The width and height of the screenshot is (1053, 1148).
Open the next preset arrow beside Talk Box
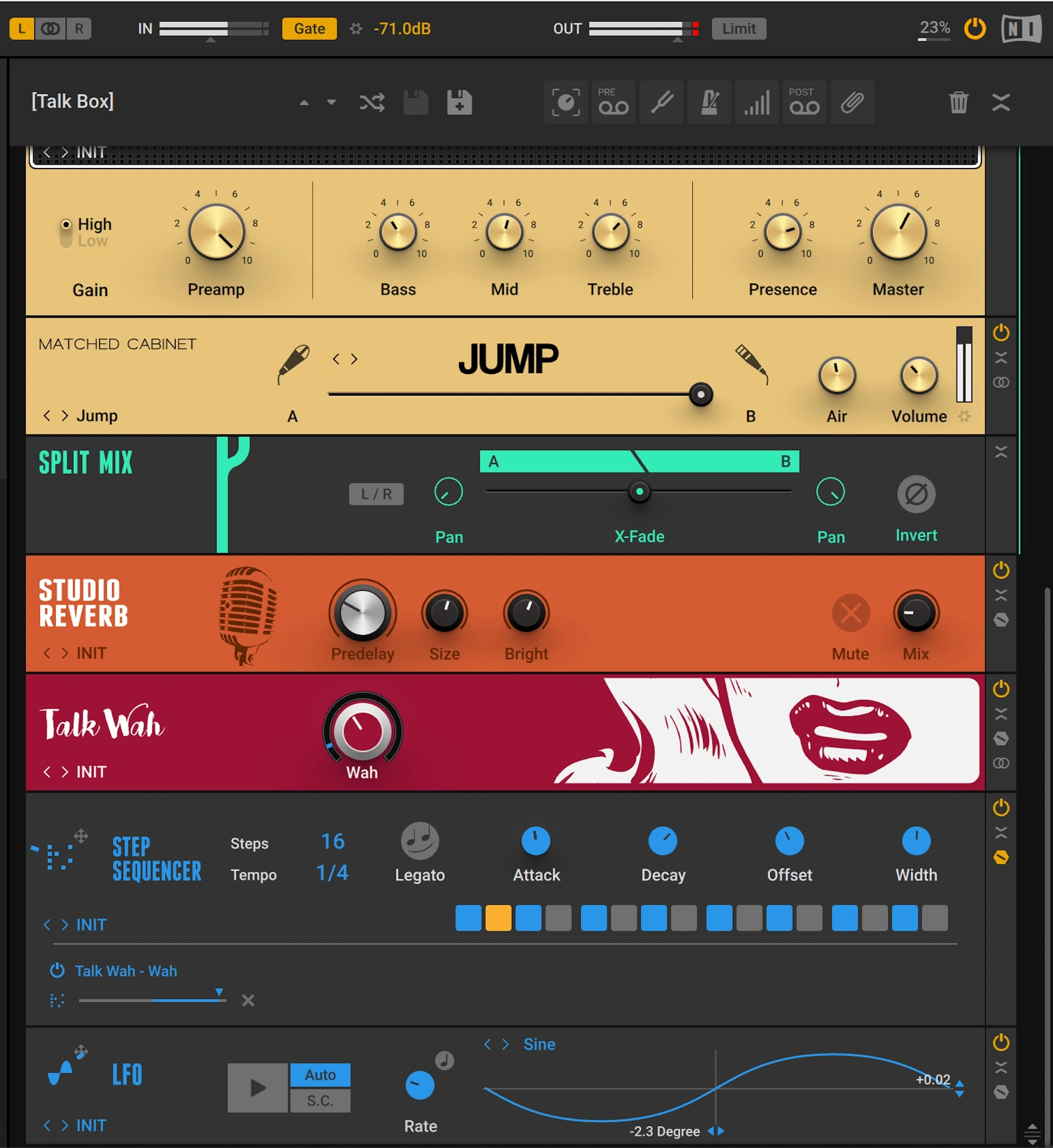(331, 103)
